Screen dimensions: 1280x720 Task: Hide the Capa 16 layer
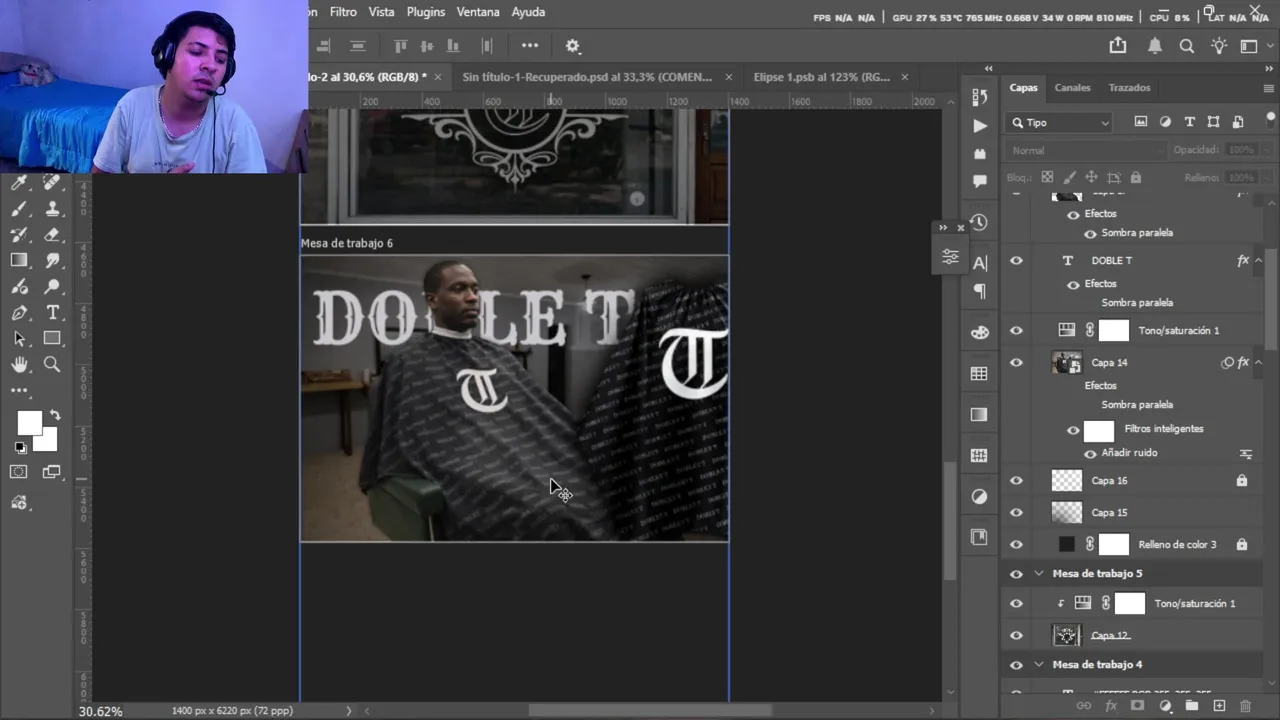tap(1016, 481)
